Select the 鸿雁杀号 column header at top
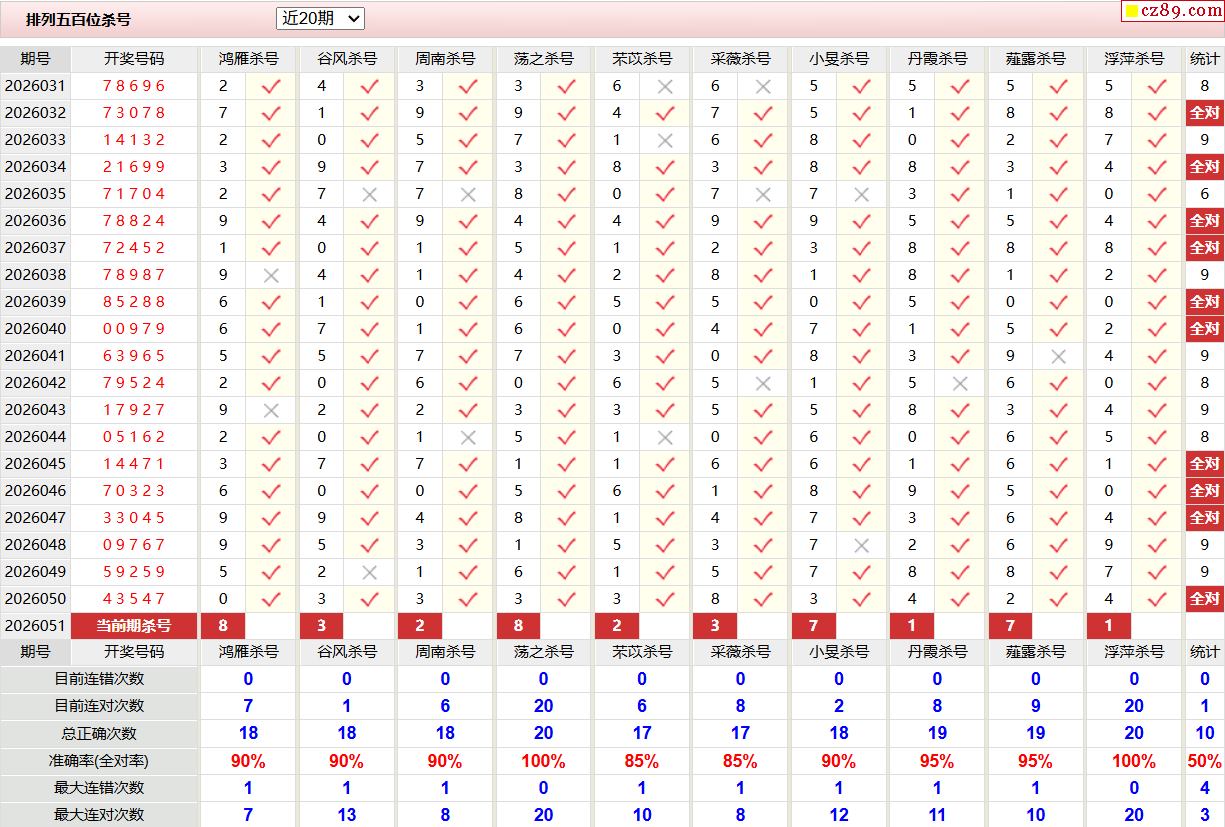Image resolution: width=1225 pixels, height=827 pixels. 249,59
